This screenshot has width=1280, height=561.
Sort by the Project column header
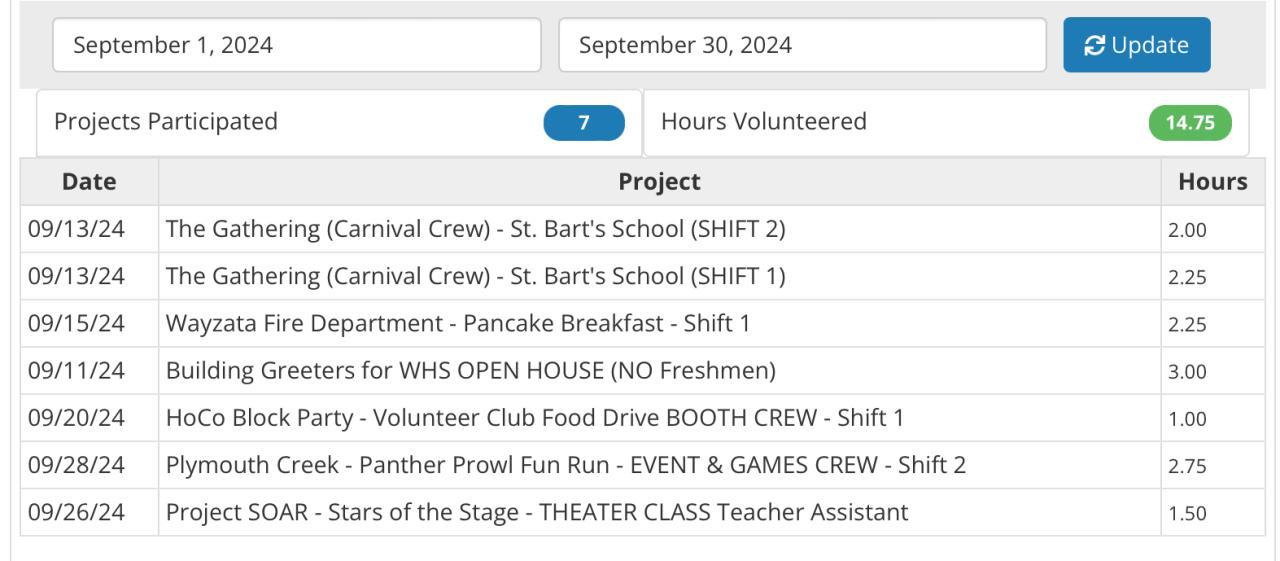point(659,182)
